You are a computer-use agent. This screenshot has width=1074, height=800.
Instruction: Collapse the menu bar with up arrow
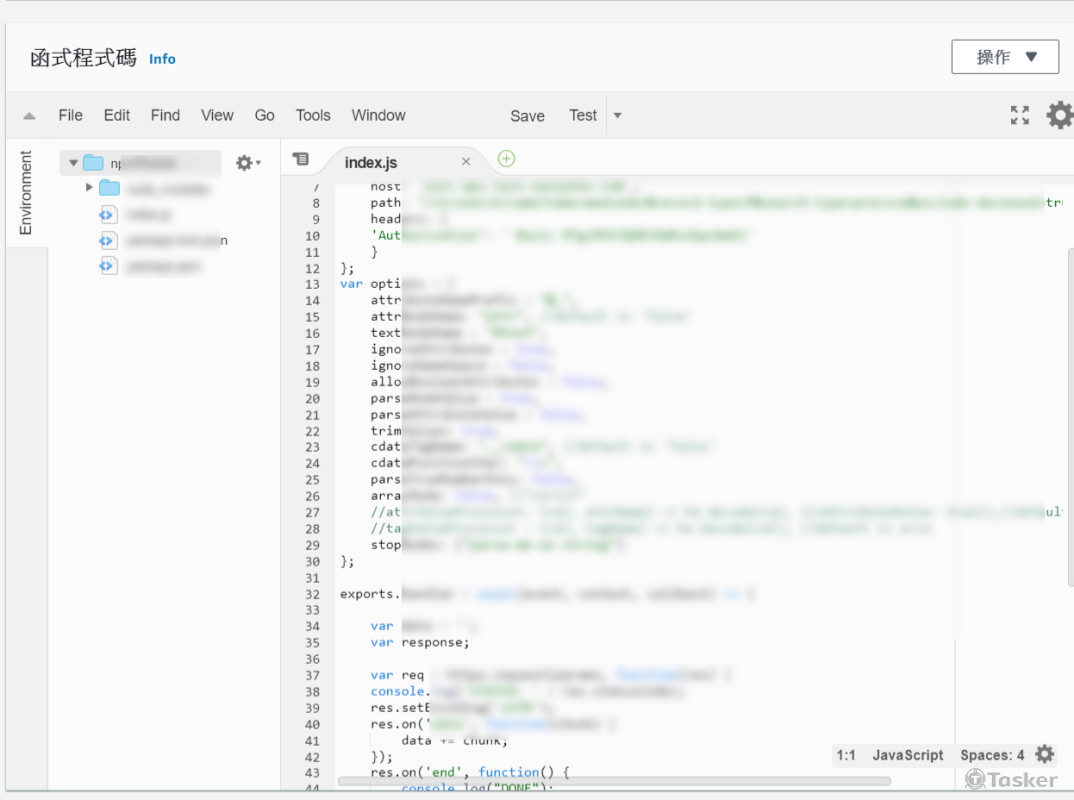coord(29,116)
